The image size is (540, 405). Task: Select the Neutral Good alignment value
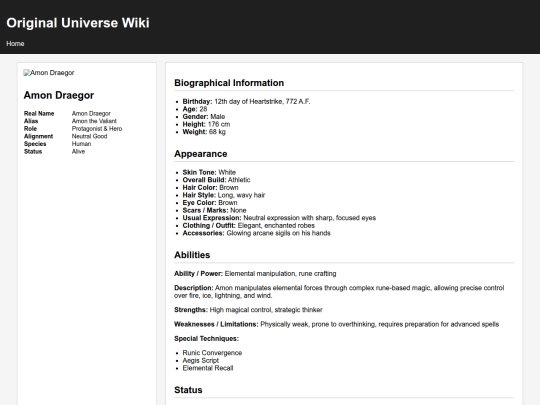pyautogui.click(x=90, y=136)
